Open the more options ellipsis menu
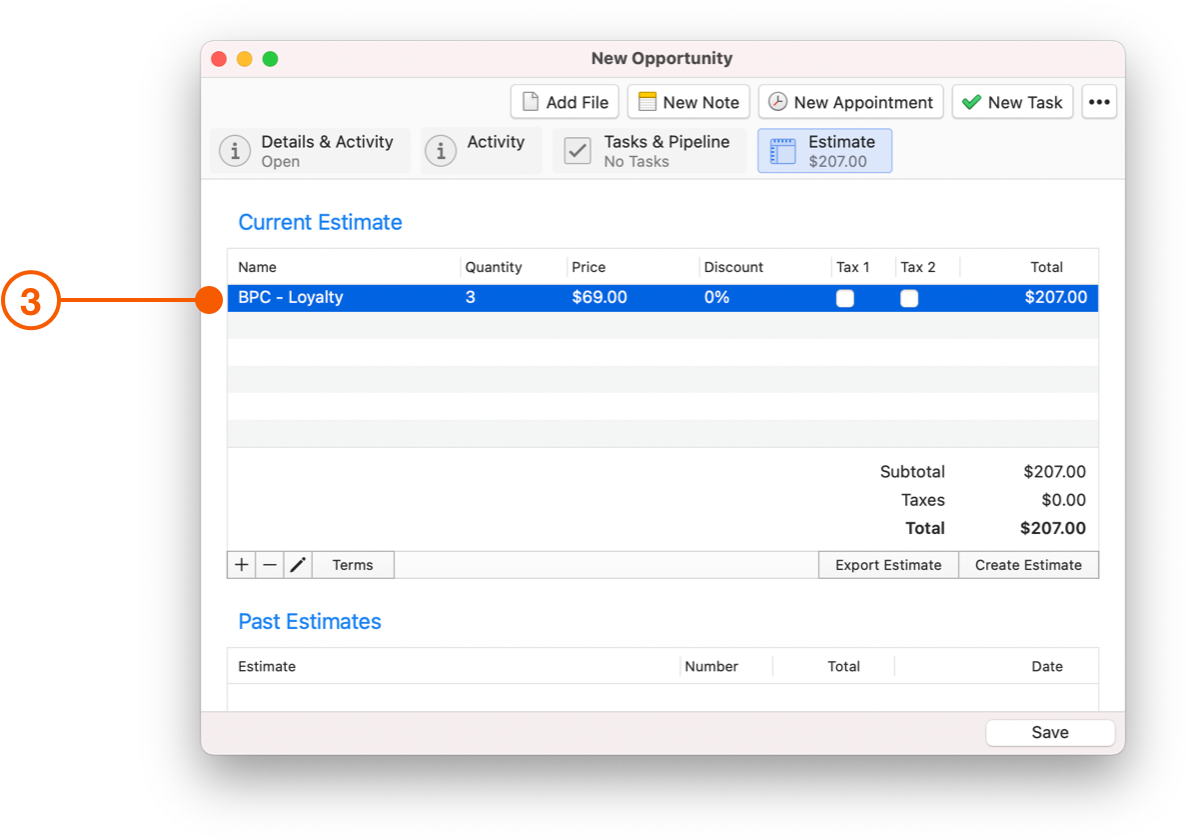Viewport: 1190px width, 840px height. click(x=1099, y=102)
